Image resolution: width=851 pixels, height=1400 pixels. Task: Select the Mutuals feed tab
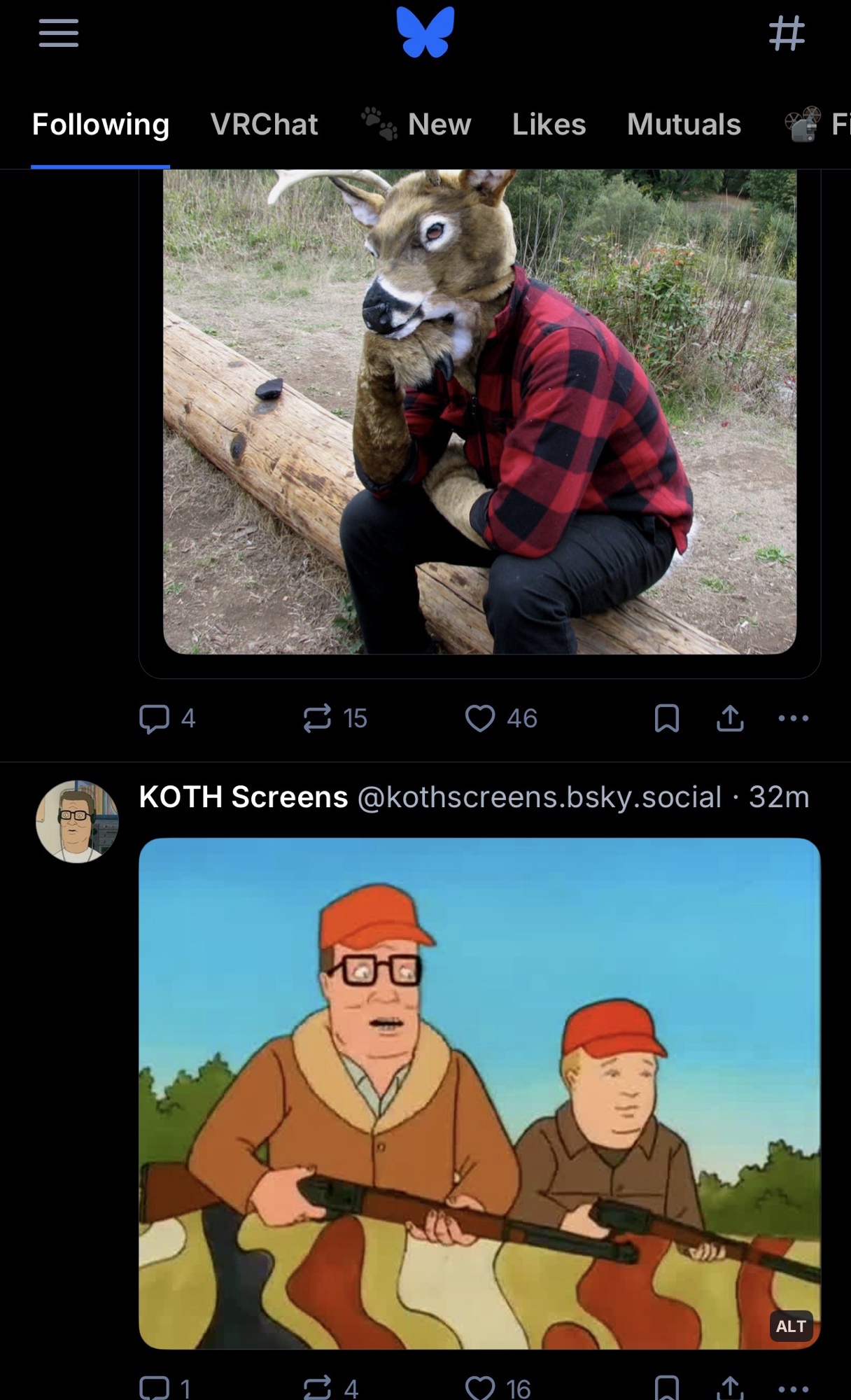pos(684,125)
